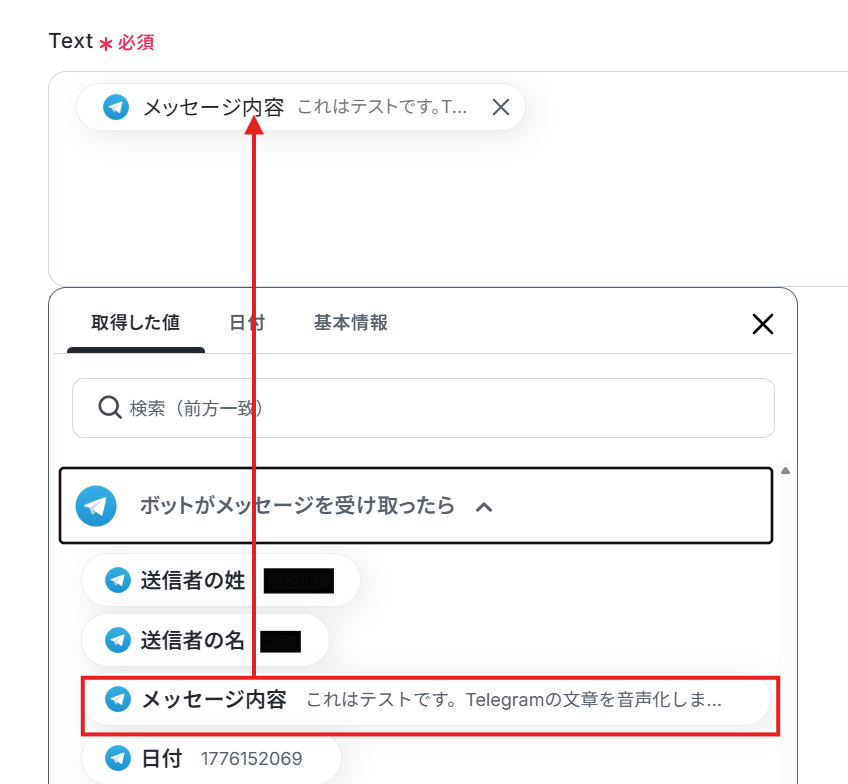
Task: Click the Telegram icon in the Text field chip
Action: coord(116,107)
